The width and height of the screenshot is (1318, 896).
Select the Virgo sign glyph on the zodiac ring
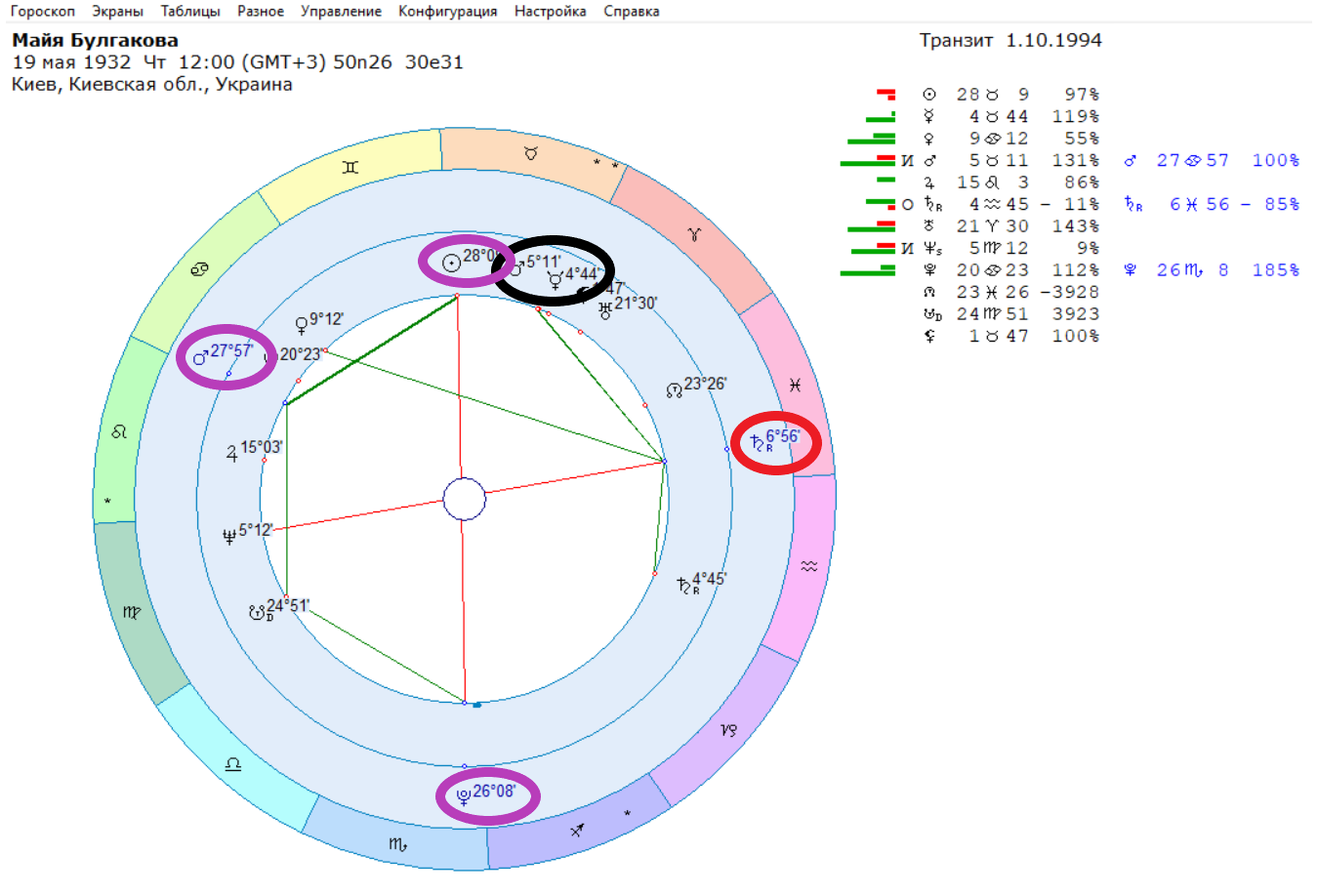pyautogui.click(x=132, y=613)
